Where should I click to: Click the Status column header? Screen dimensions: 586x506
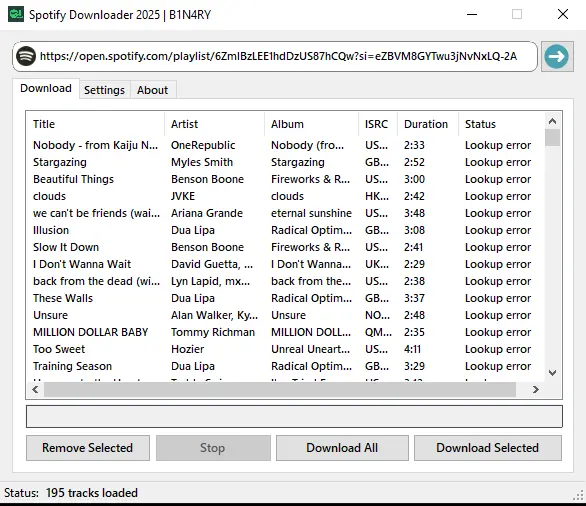(502, 124)
